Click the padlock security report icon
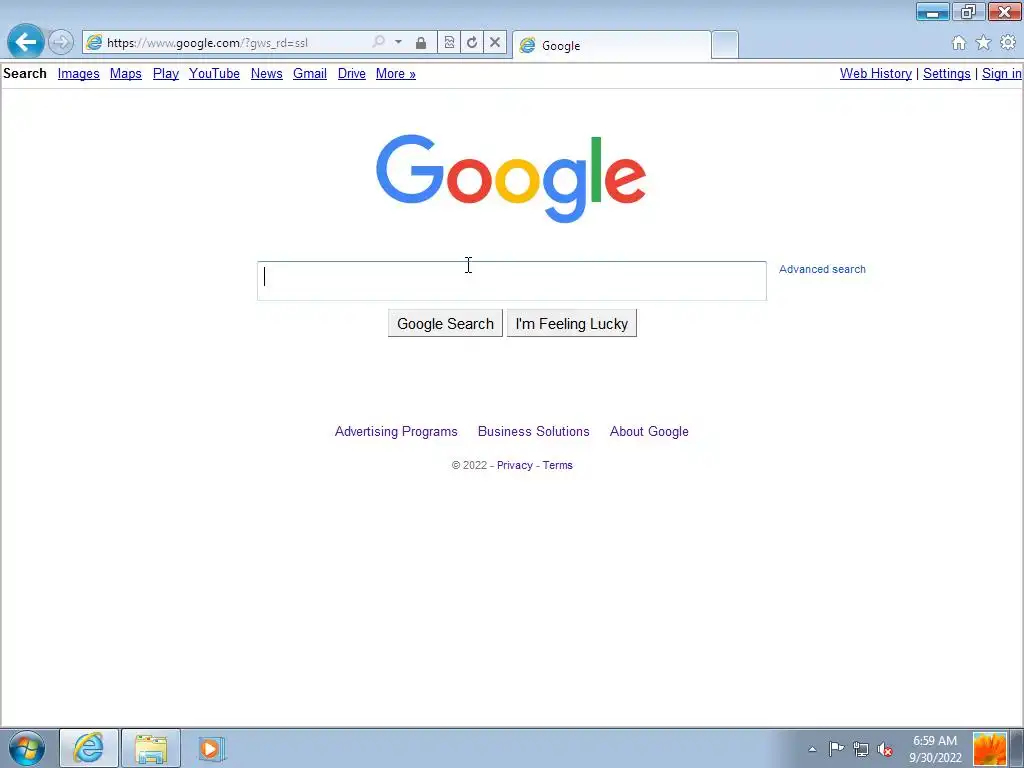 coord(421,43)
